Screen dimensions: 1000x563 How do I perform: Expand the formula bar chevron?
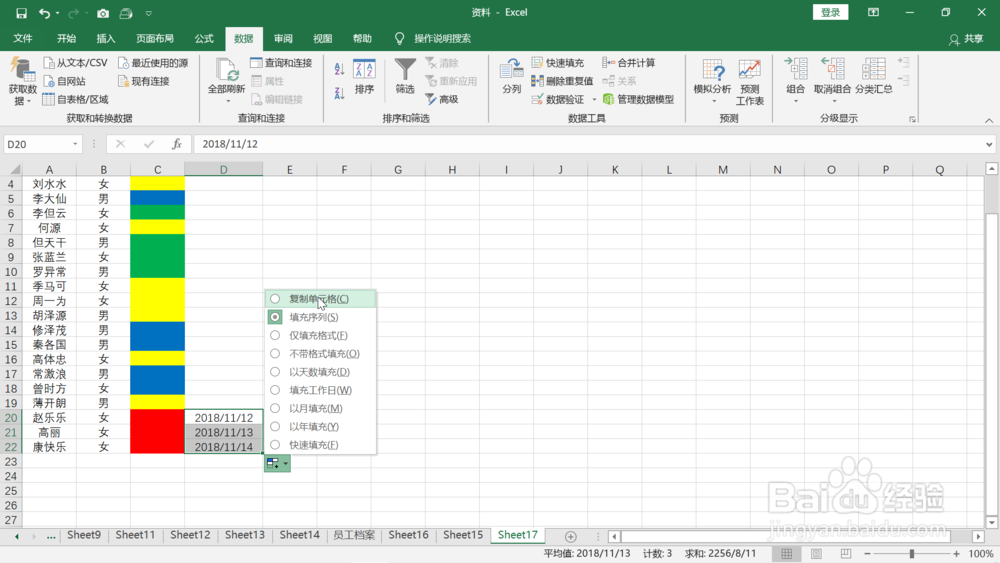[x=989, y=144]
